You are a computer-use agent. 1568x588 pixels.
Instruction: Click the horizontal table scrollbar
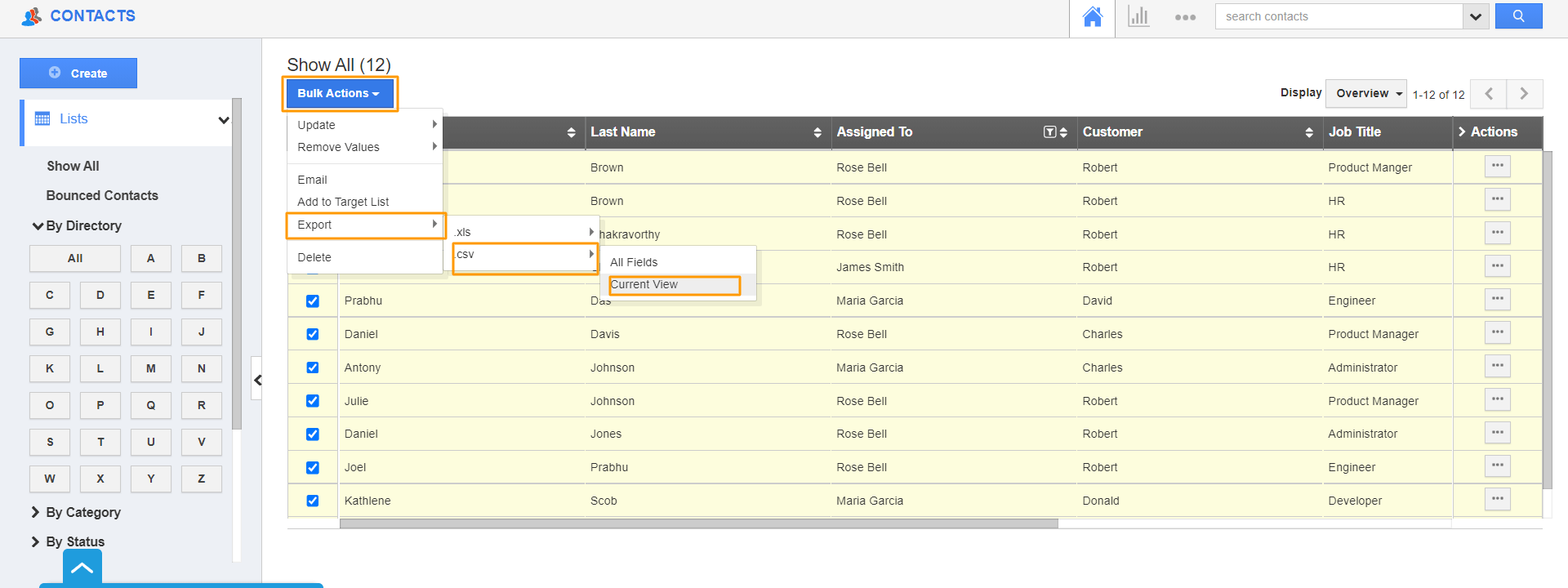pos(698,524)
